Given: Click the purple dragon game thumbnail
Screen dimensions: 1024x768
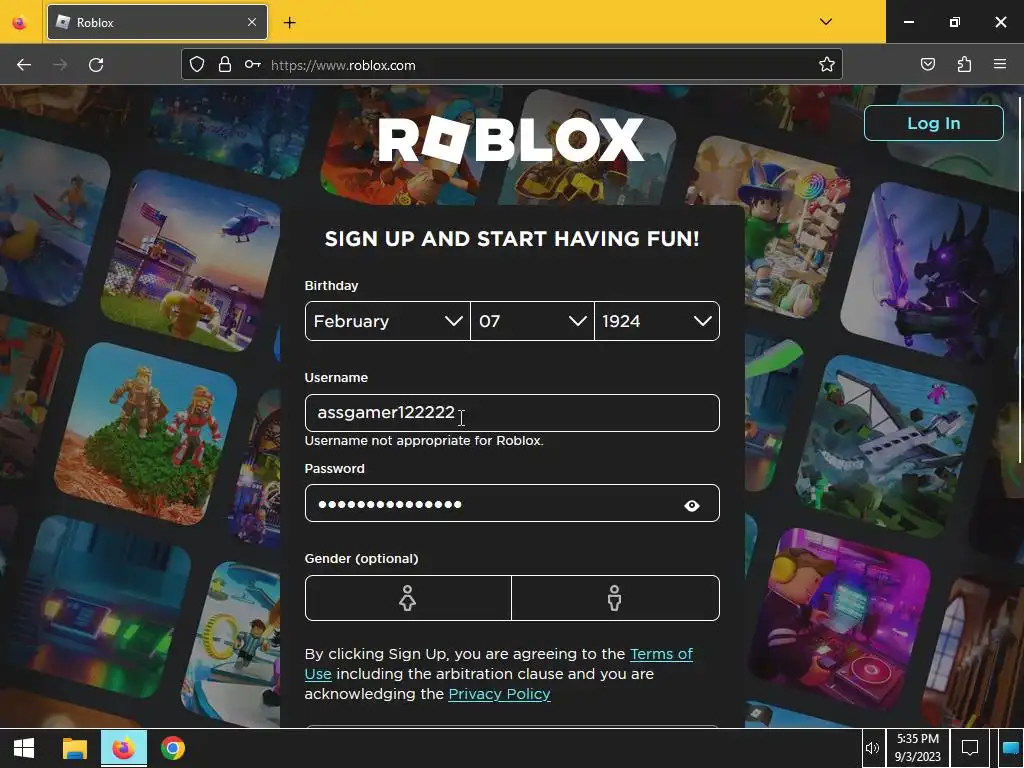Looking at the screenshot, I should click(931, 271).
